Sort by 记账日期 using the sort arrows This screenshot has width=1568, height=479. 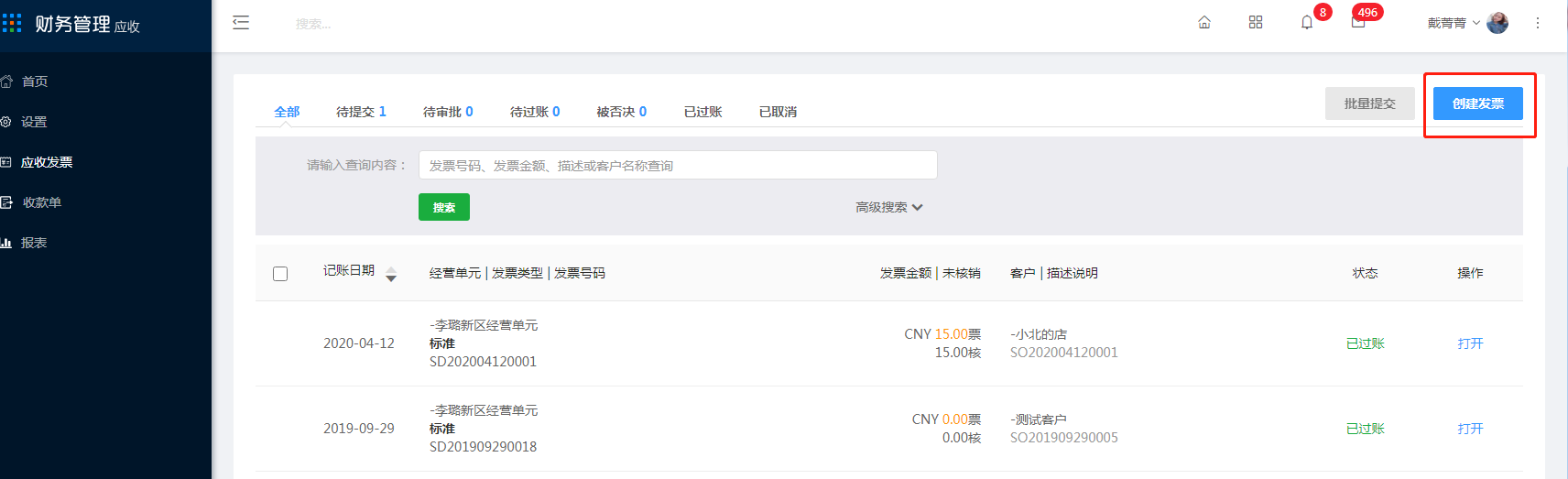[x=391, y=274]
